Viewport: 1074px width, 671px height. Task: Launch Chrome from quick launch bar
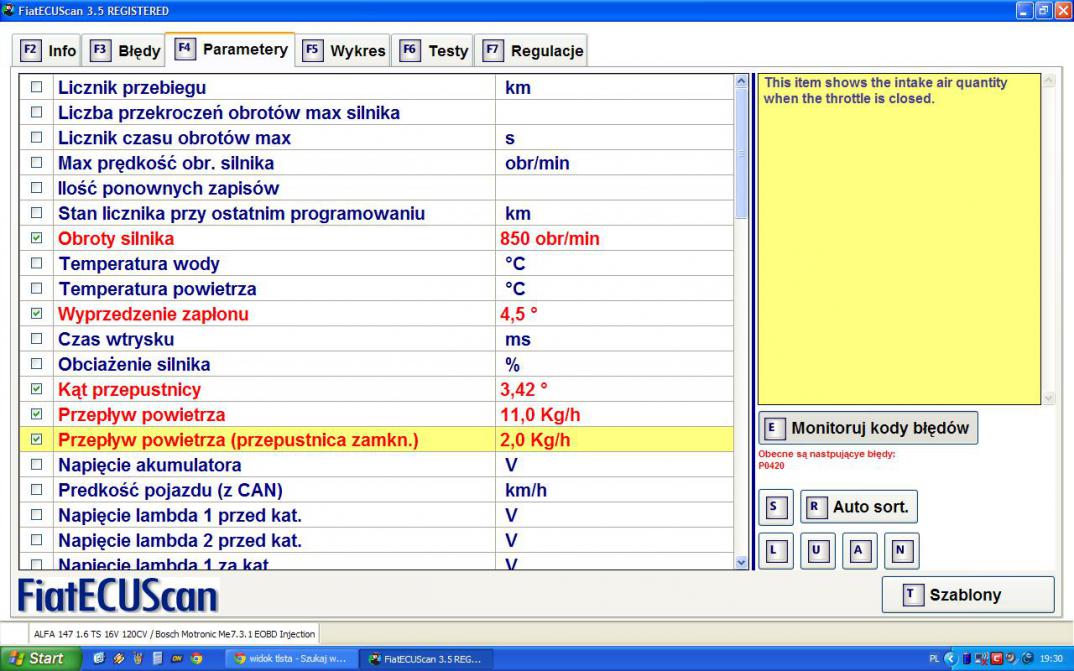[x=197, y=659]
